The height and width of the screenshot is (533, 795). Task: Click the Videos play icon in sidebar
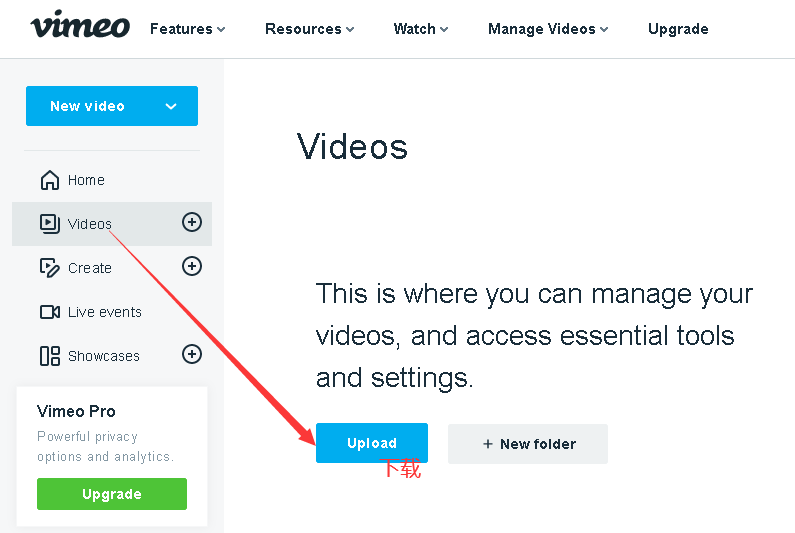click(50, 224)
